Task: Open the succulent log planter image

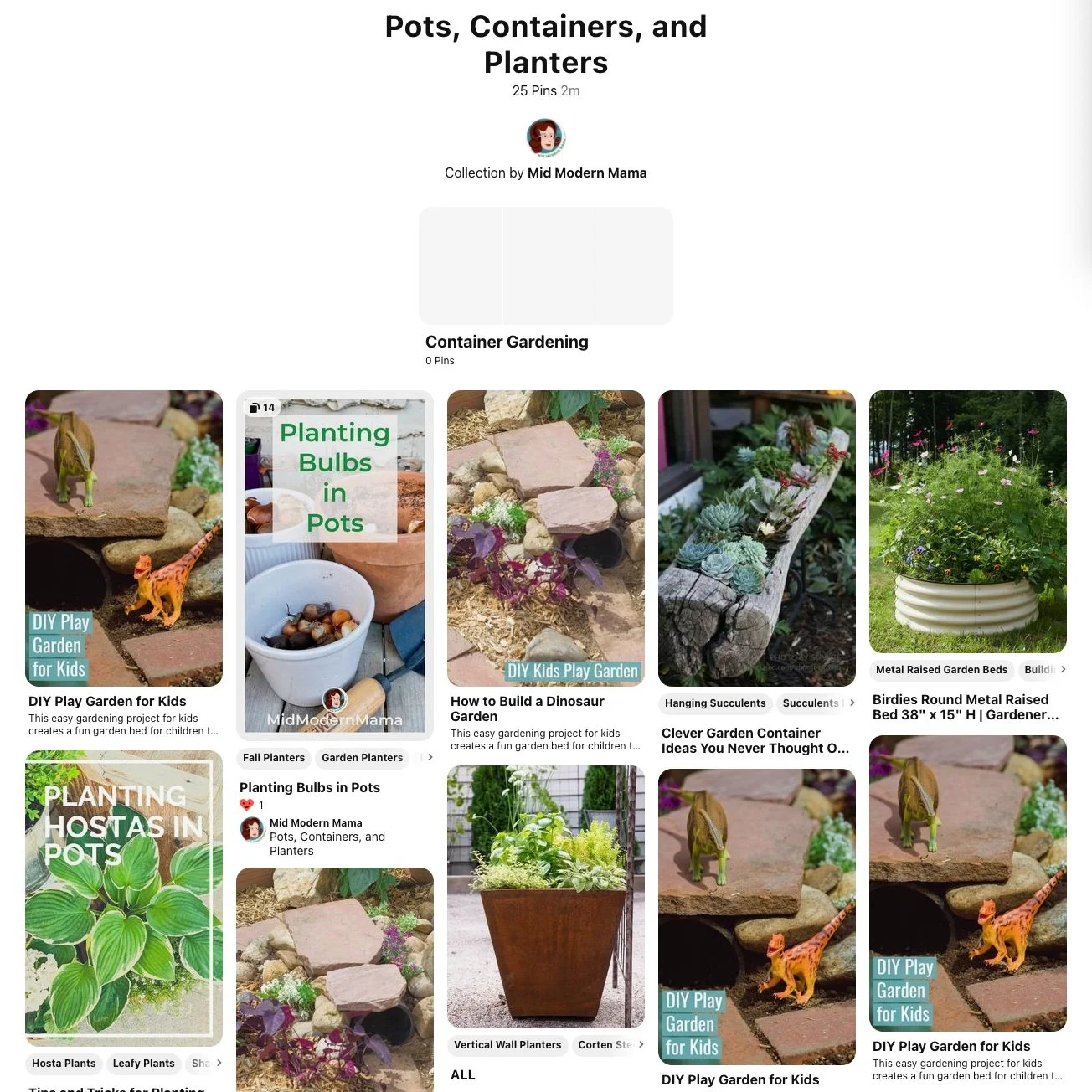Action: pos(757,538)
